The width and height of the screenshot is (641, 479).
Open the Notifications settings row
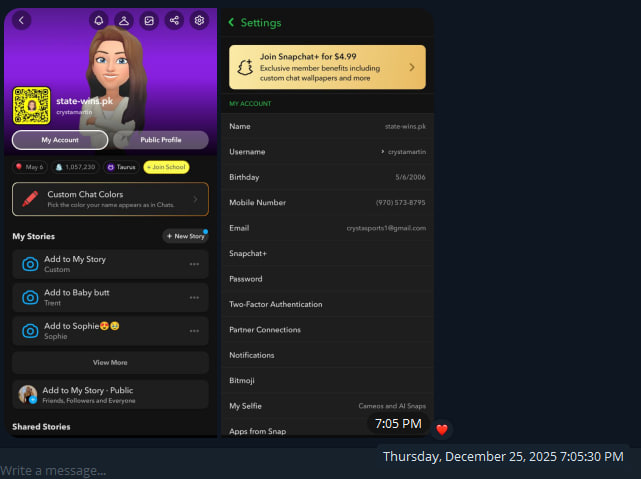tap(327, 355)
